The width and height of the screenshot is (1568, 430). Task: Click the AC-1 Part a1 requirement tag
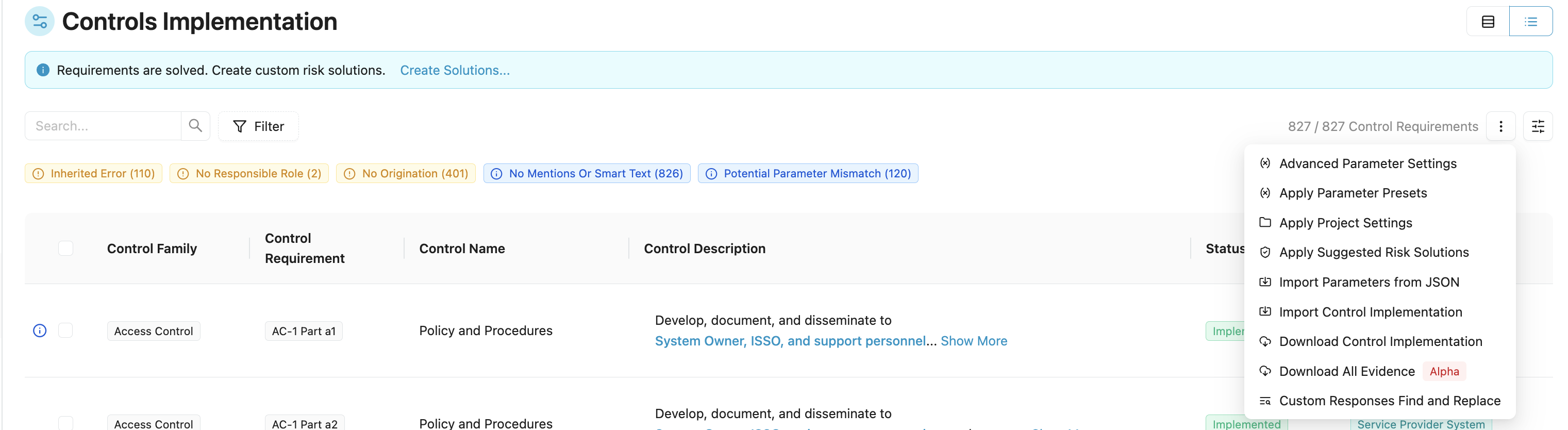(x=304, y=330)
